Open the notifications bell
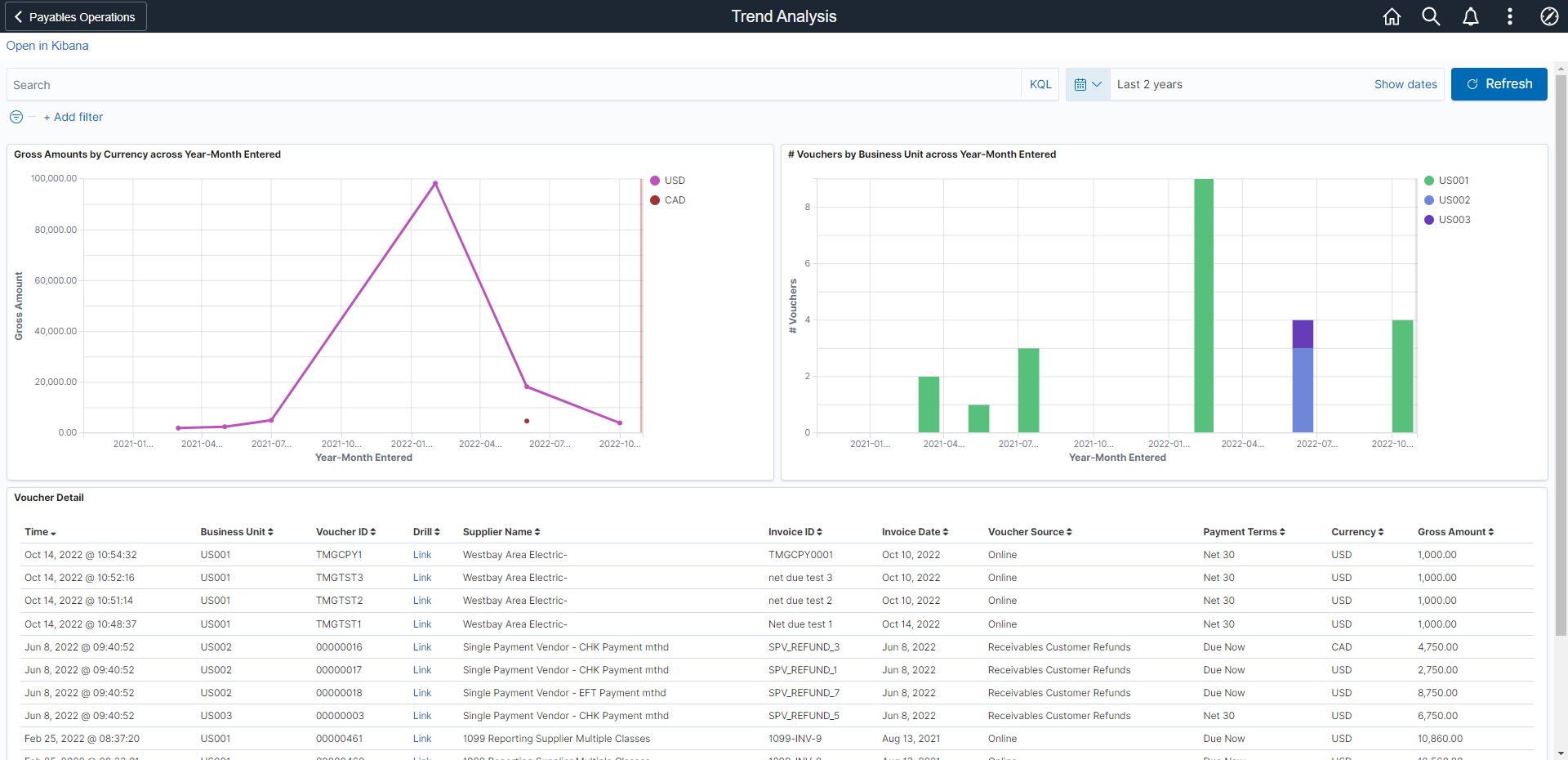1568x760 pixels. click(x=1470, y=16)
